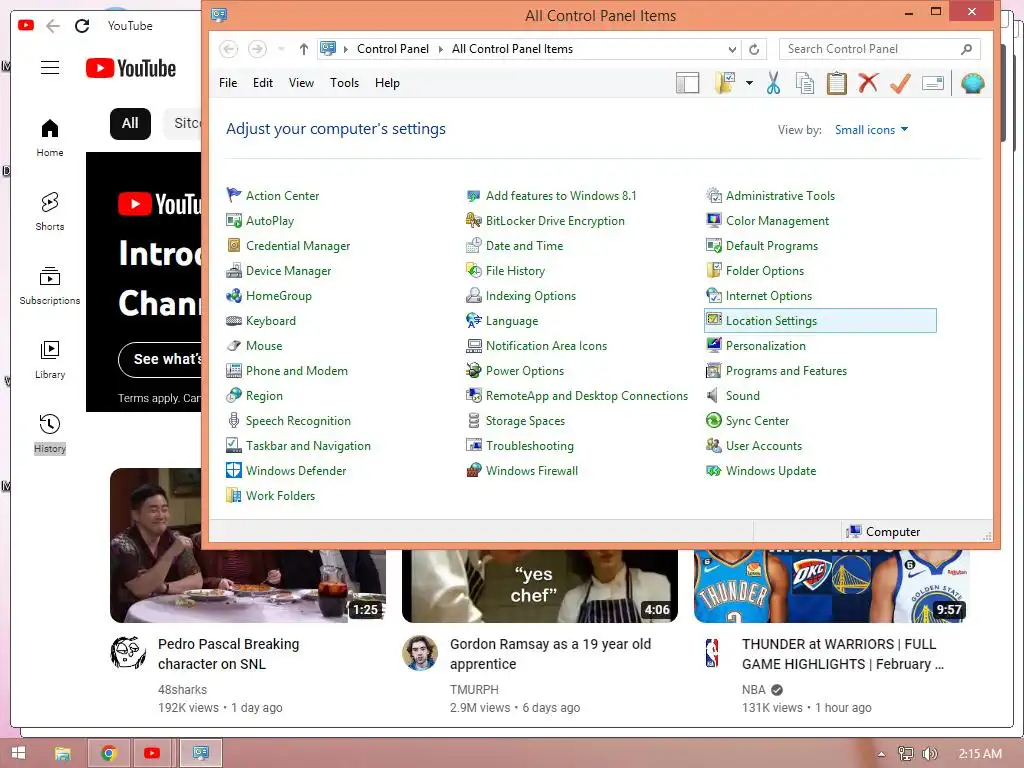
Task: Click the NBA channel name
Action: point(753,690)
